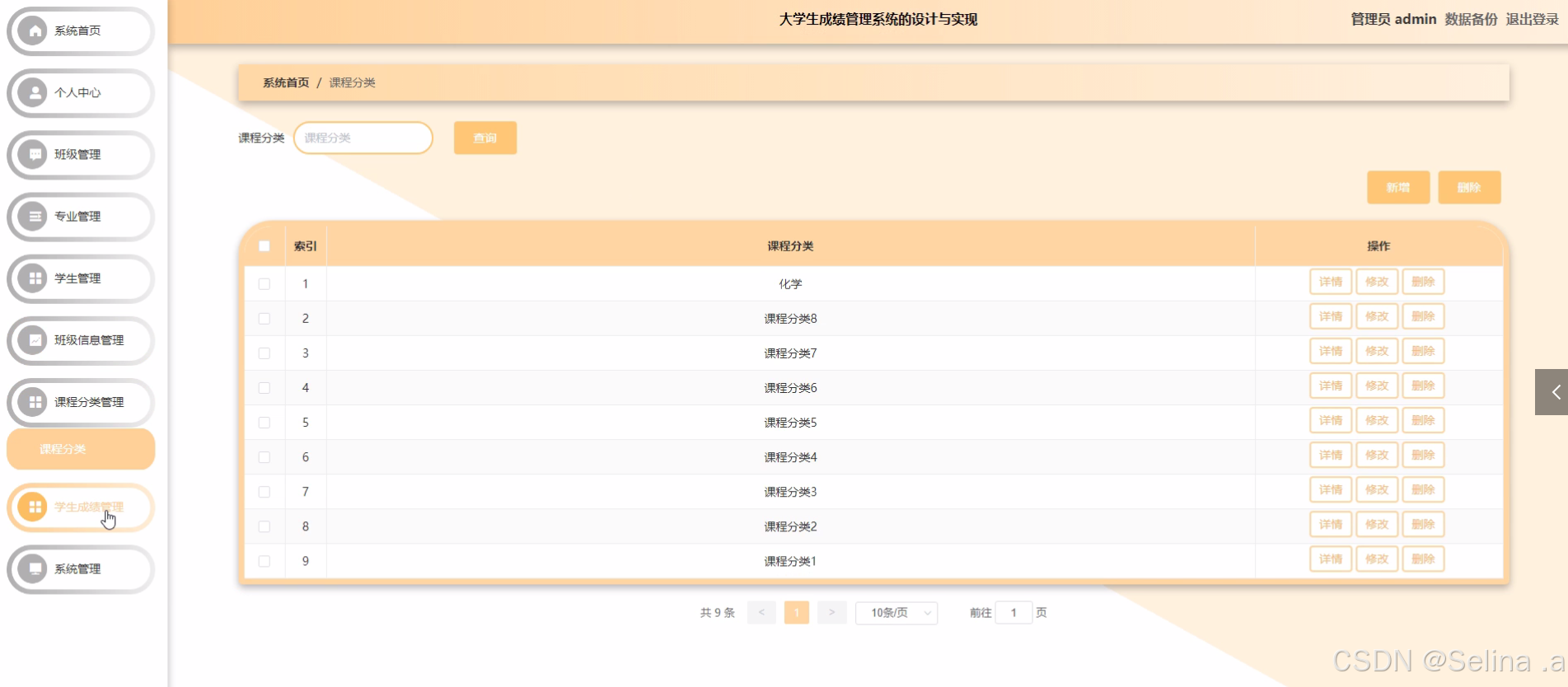1568x687 pixels.
Task: Click 详情 for row 课程分类8
Action: point(1331,316)
